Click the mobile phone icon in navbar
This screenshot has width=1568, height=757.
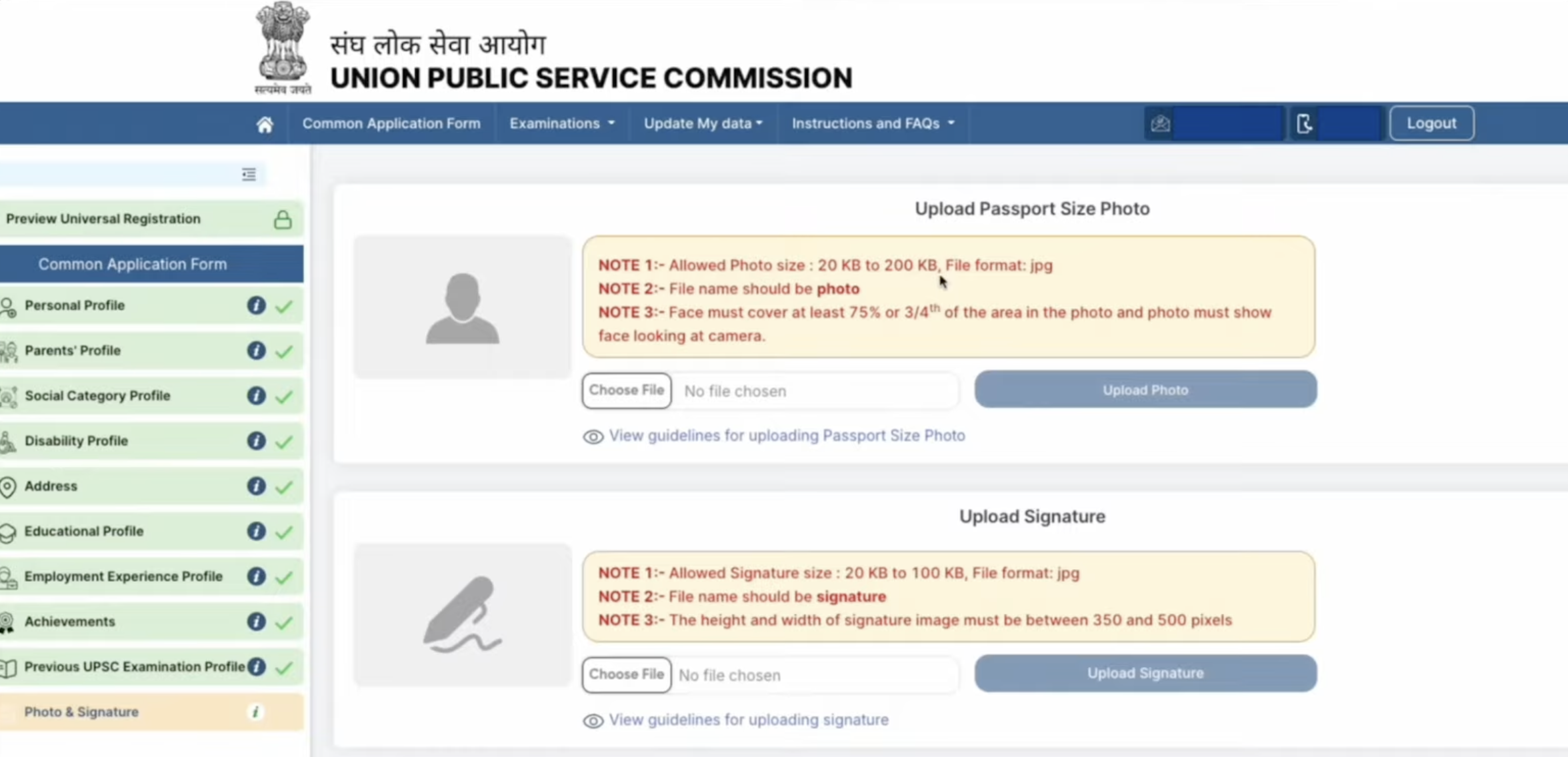tap(1305, 124)
